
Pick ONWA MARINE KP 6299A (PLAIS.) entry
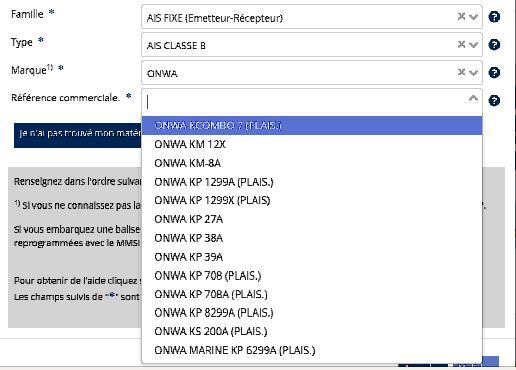(312, 350)
